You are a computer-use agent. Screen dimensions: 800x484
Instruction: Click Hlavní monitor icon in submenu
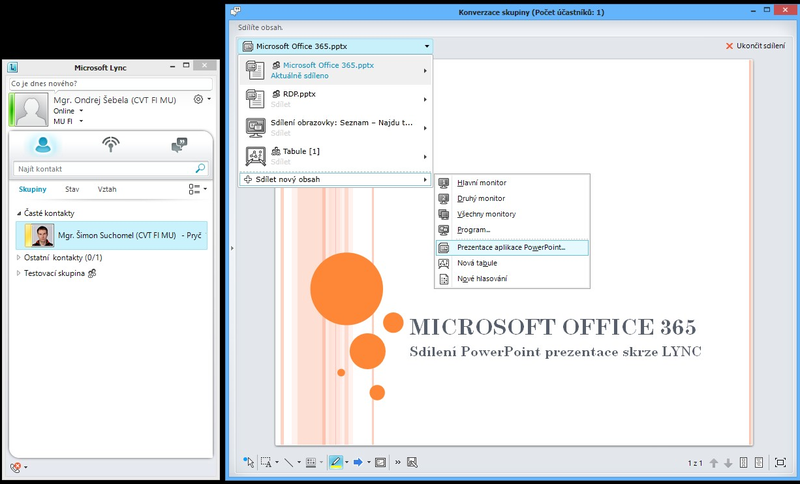point(444,183)
